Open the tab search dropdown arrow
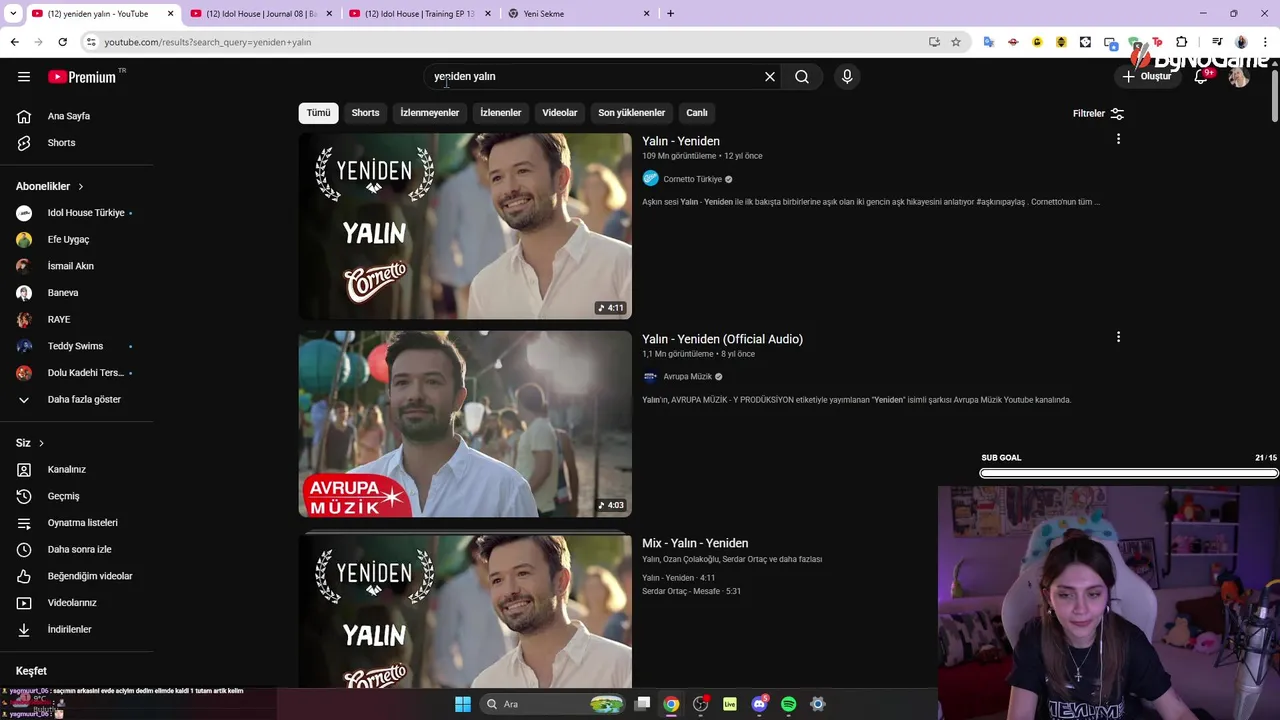This screenshot has width=1280, height=720. tap(13, 14)
